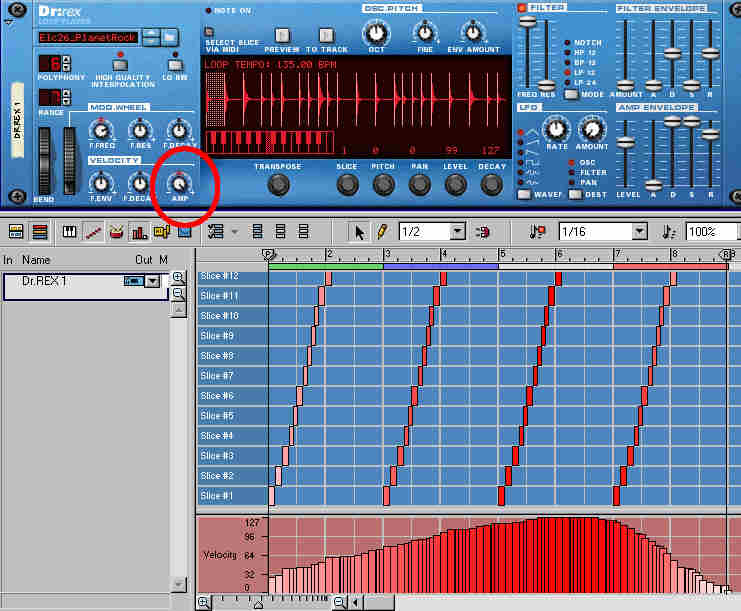This screenshot has width=741, height=611.
Task: Show the Pattern lane
Action: point(162,232)
